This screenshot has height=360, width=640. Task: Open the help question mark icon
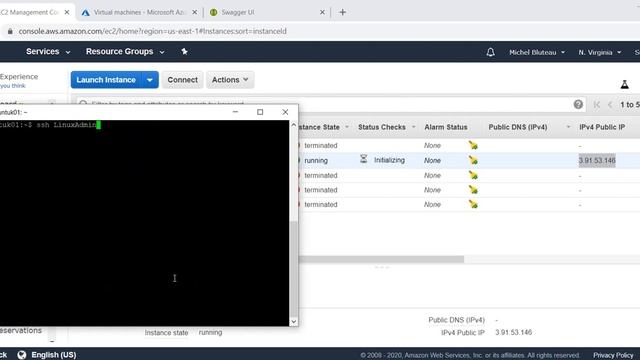(x=578, y=104)
